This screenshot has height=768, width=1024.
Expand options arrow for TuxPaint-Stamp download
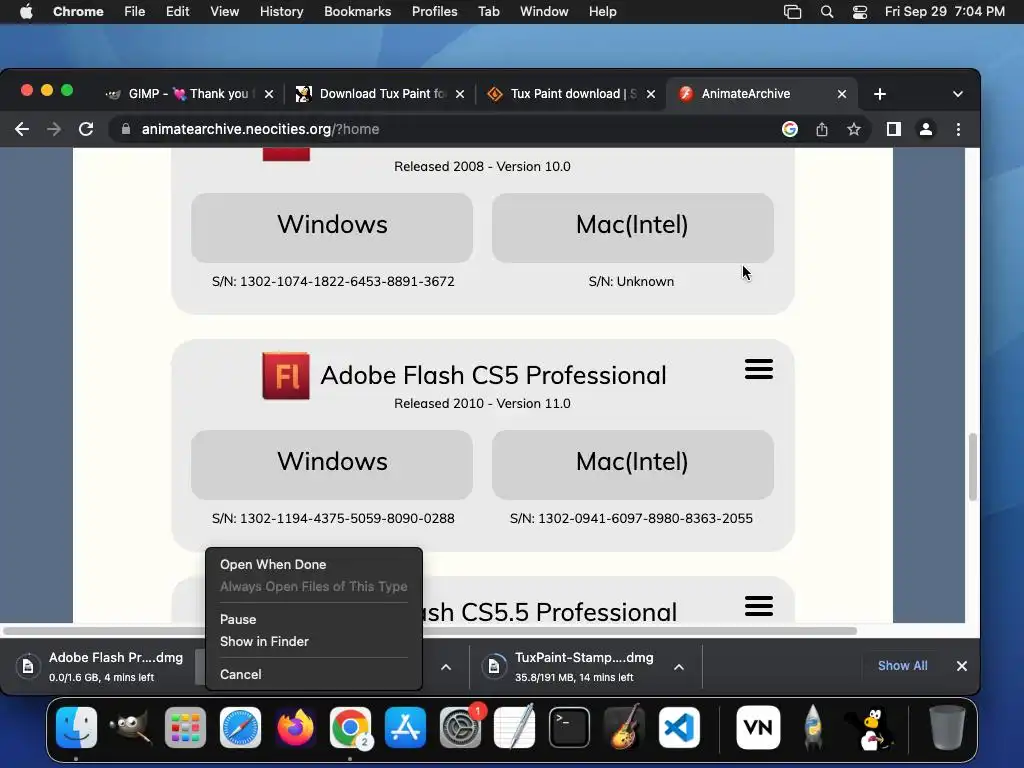[679, 667]
